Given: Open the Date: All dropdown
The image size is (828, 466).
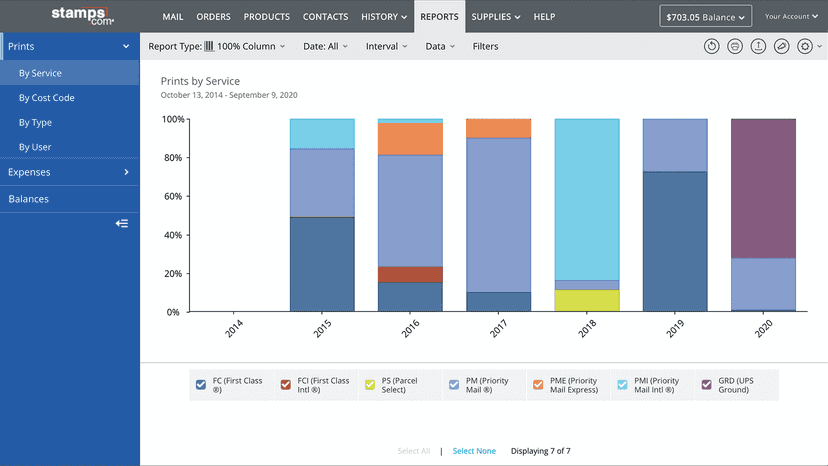Looking at the screenshot, I should tap(325, 46).
